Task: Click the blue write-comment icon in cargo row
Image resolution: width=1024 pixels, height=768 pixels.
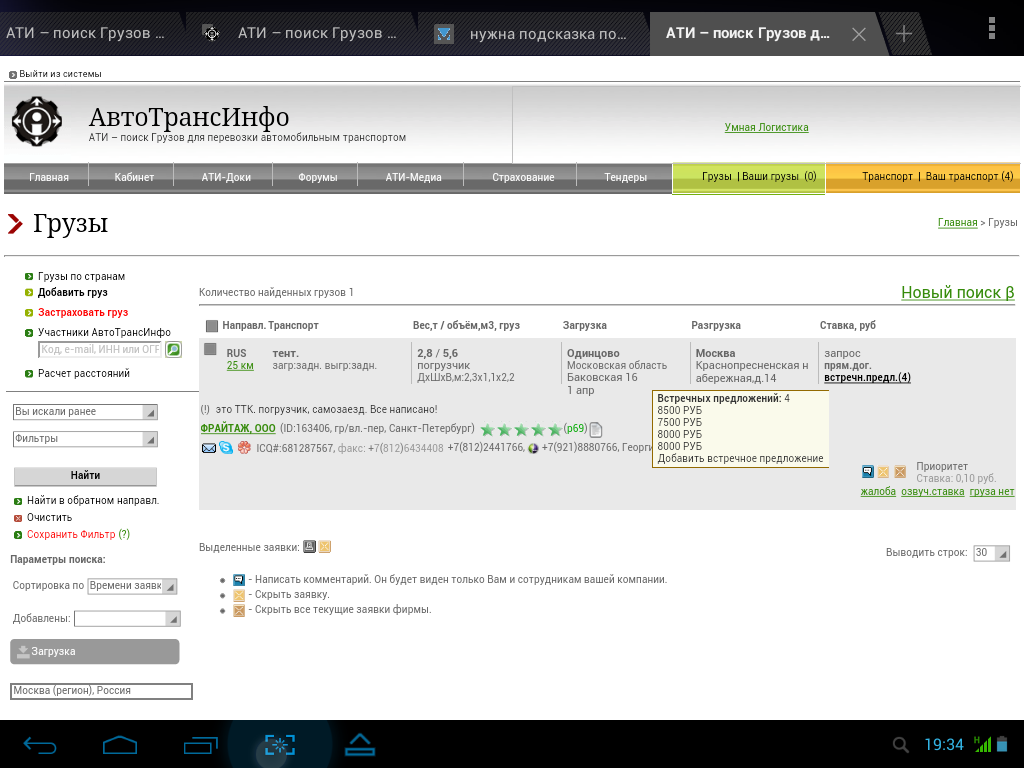Action: 868,472
